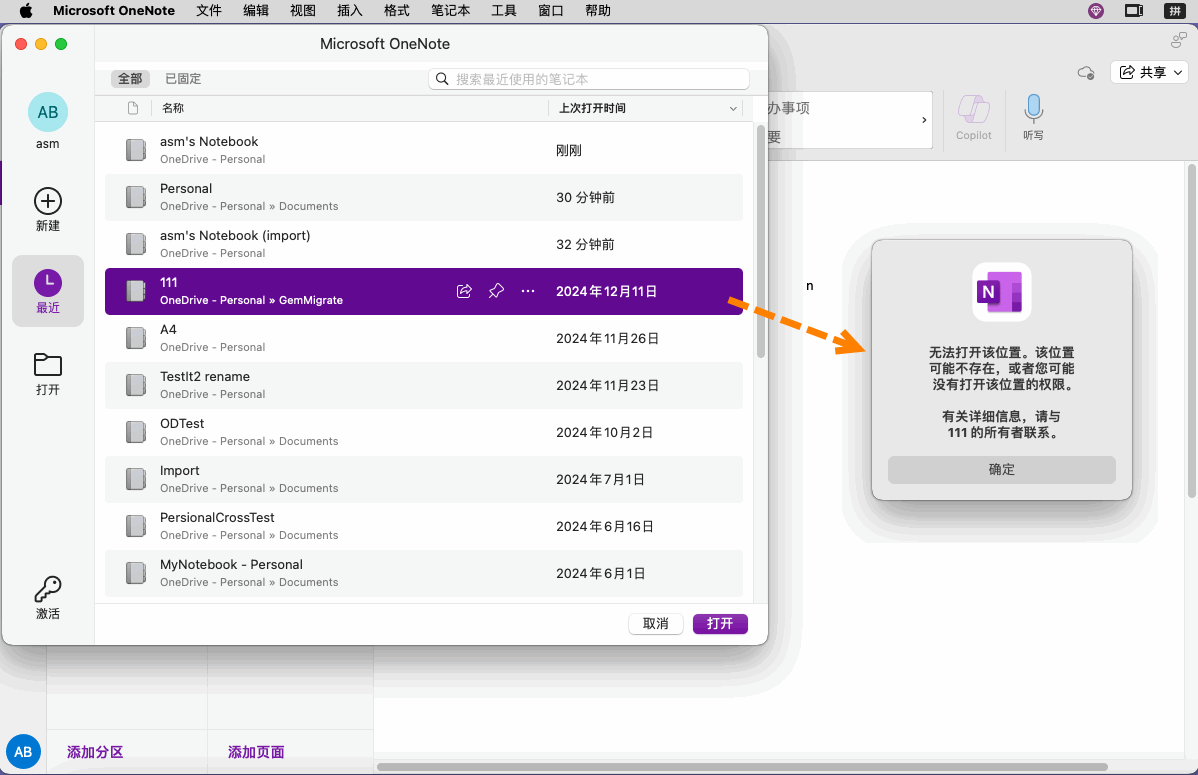Create a new notebook with the 新建 icon

click(47, 201)
